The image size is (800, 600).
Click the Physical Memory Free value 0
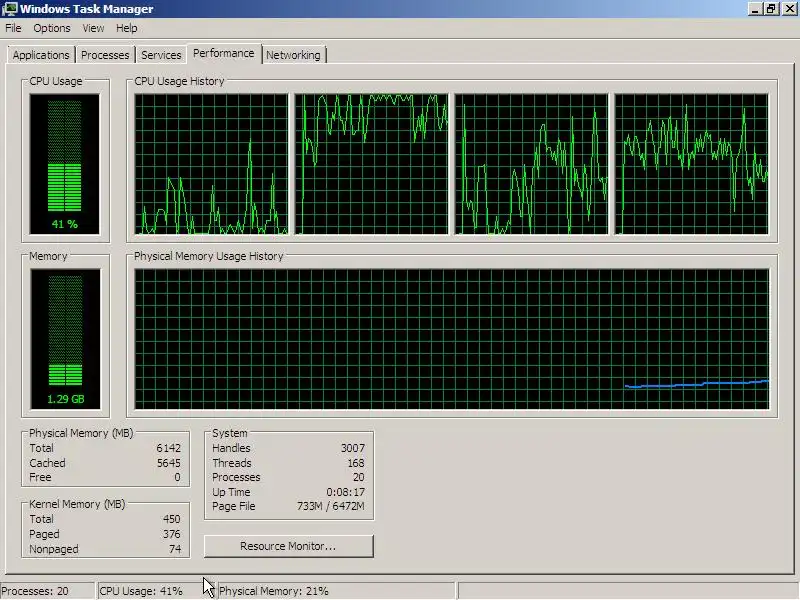tap(177, 478)
